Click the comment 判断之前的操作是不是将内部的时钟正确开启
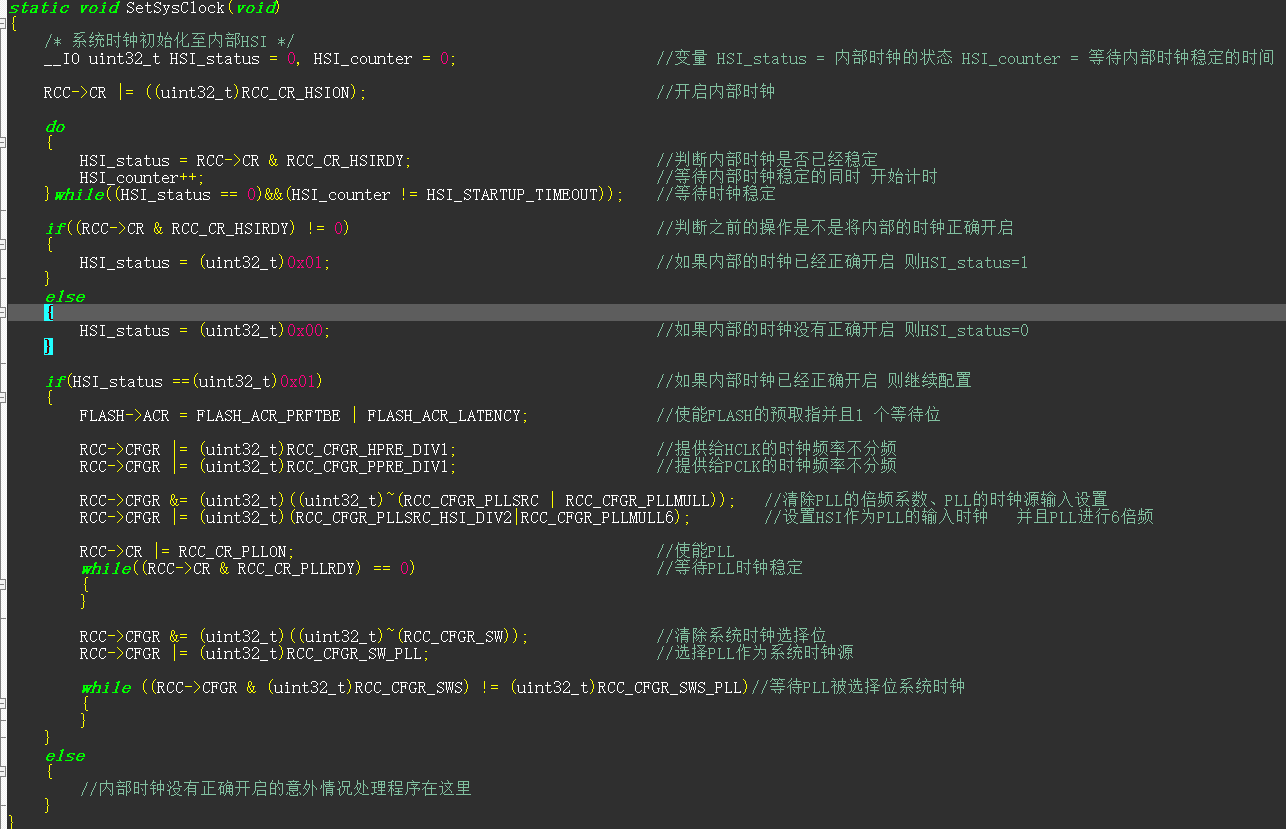The height and width of the screenshot is (829, 1286). tap(835, 228)
